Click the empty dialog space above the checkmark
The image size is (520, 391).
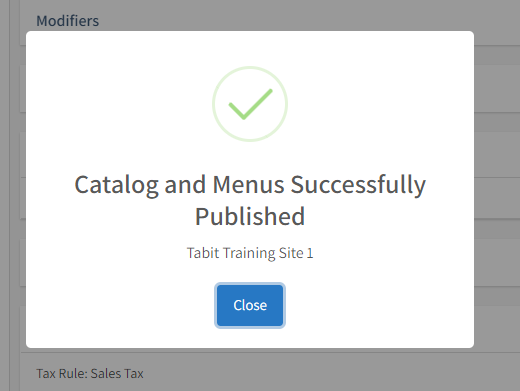pyautogui.click(x=250, y=48)
